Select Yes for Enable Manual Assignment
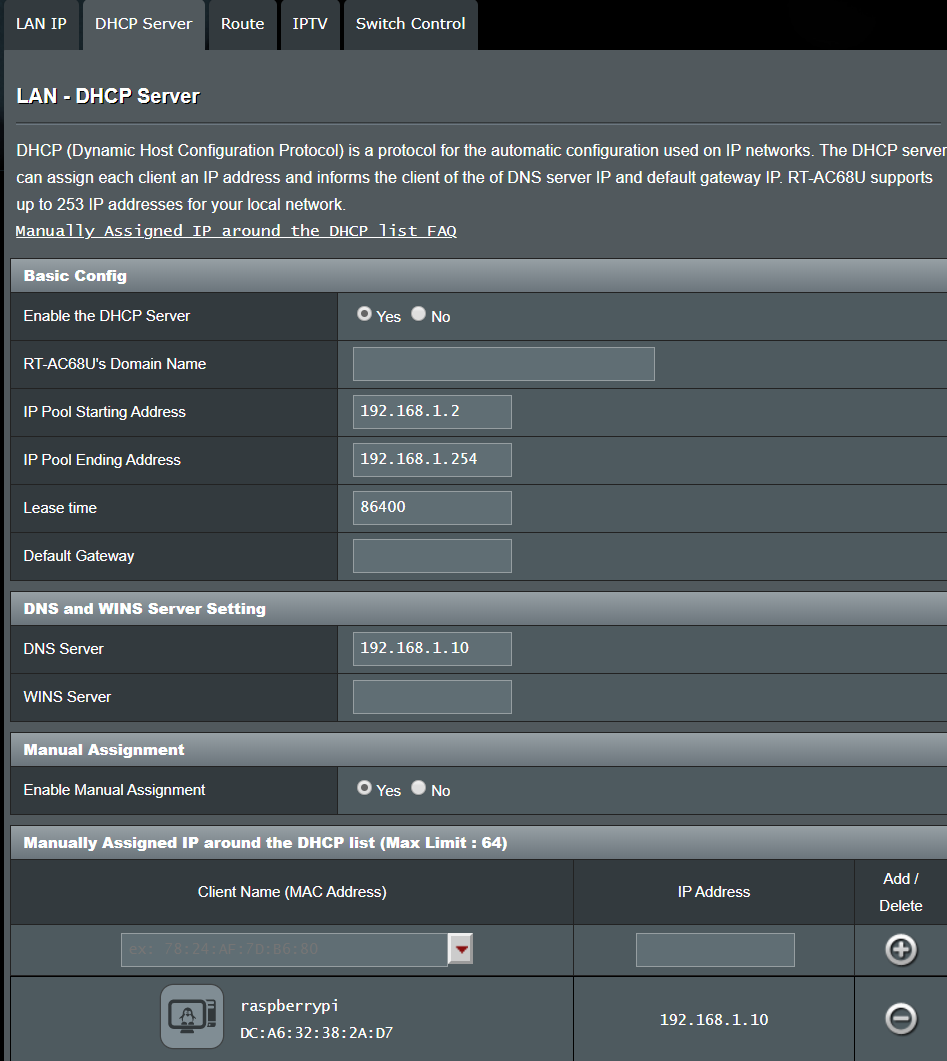Screen dimensions: 947x1061 365,788
